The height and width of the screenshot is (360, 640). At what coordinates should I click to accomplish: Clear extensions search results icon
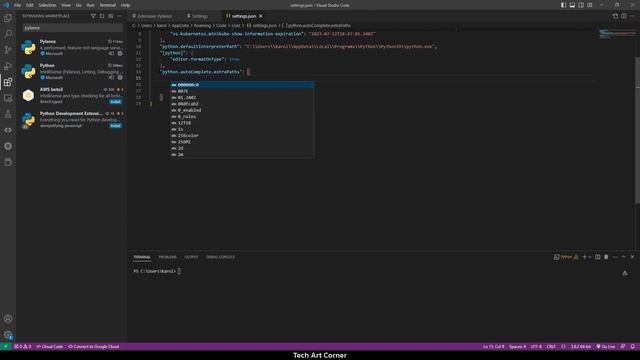[111, 16]
